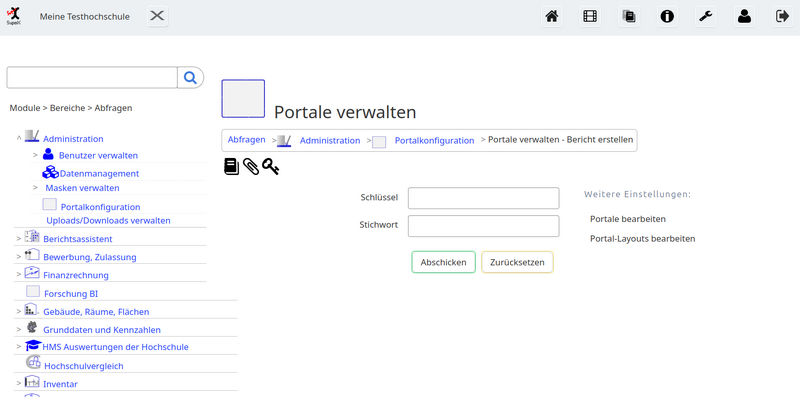Follow the Abfragen breadcrumb link

click(246, 140)
